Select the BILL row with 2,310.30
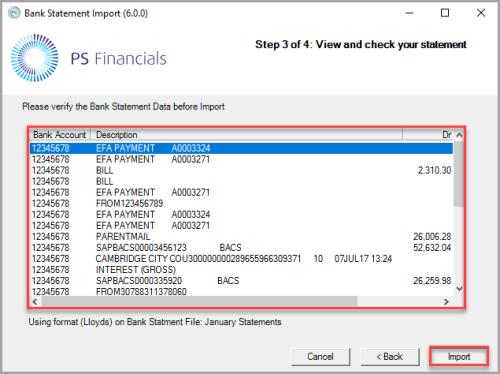This screenshot has width=500, height=374. coord(241,170)
